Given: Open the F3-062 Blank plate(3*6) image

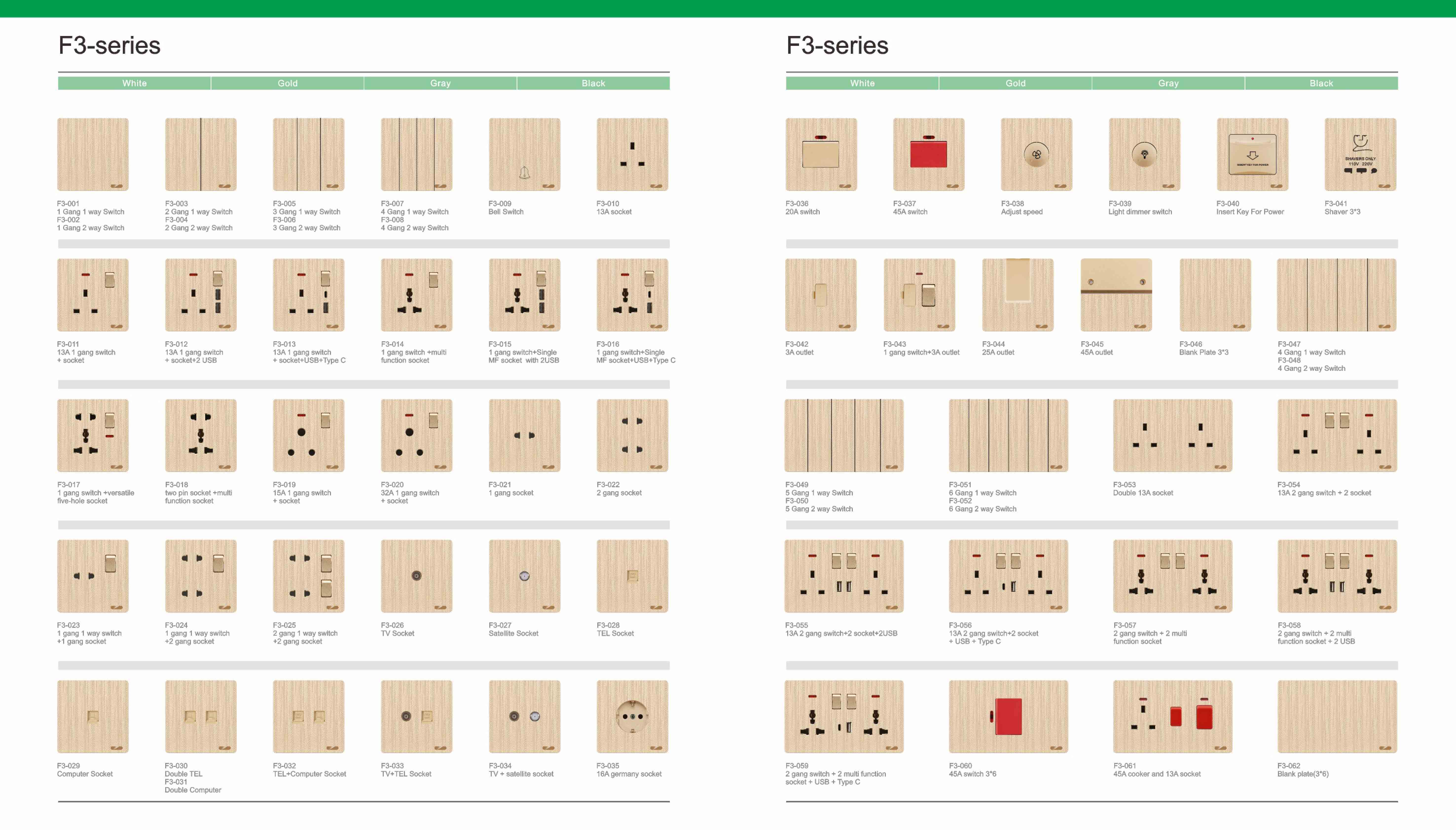Looking at the screenshot, I should click(1337, 717).
